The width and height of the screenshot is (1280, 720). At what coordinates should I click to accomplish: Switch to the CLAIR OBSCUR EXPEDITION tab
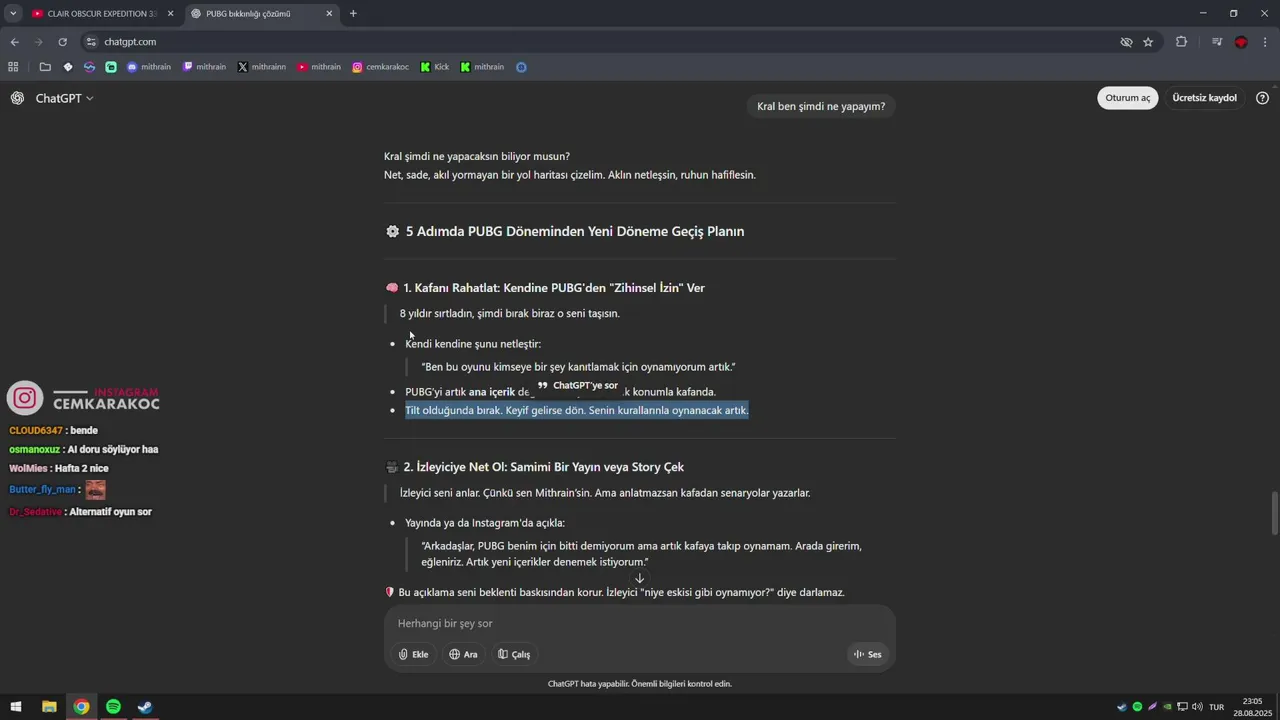[x=95, y=14]
